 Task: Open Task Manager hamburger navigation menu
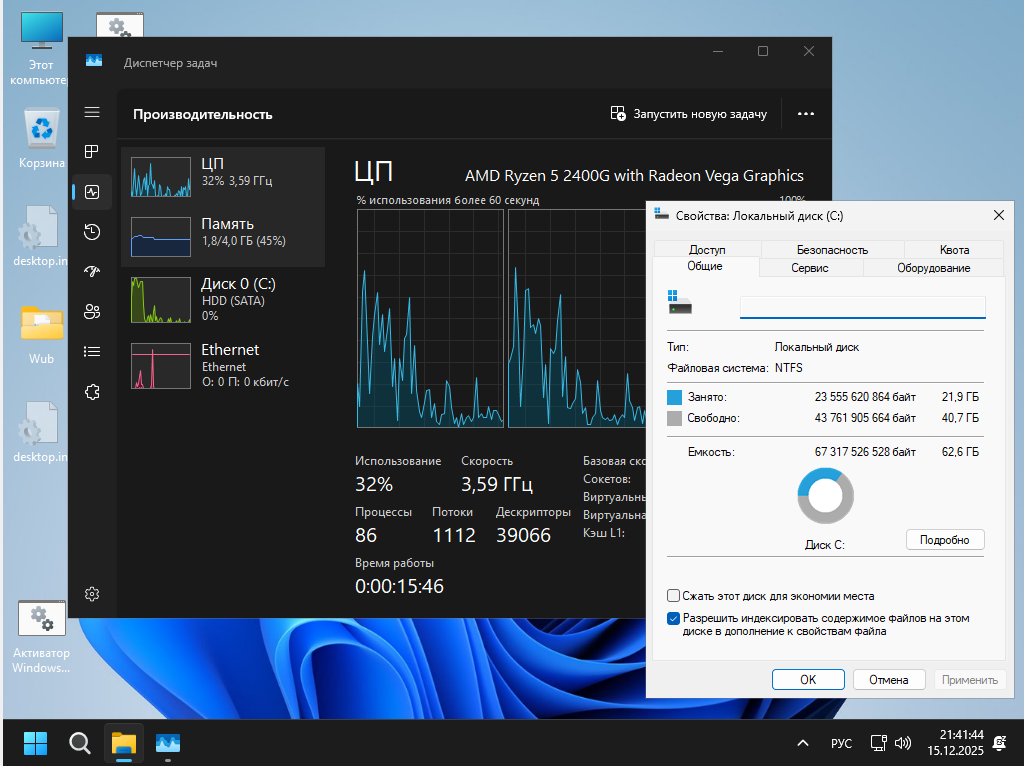tap(92, 112)
